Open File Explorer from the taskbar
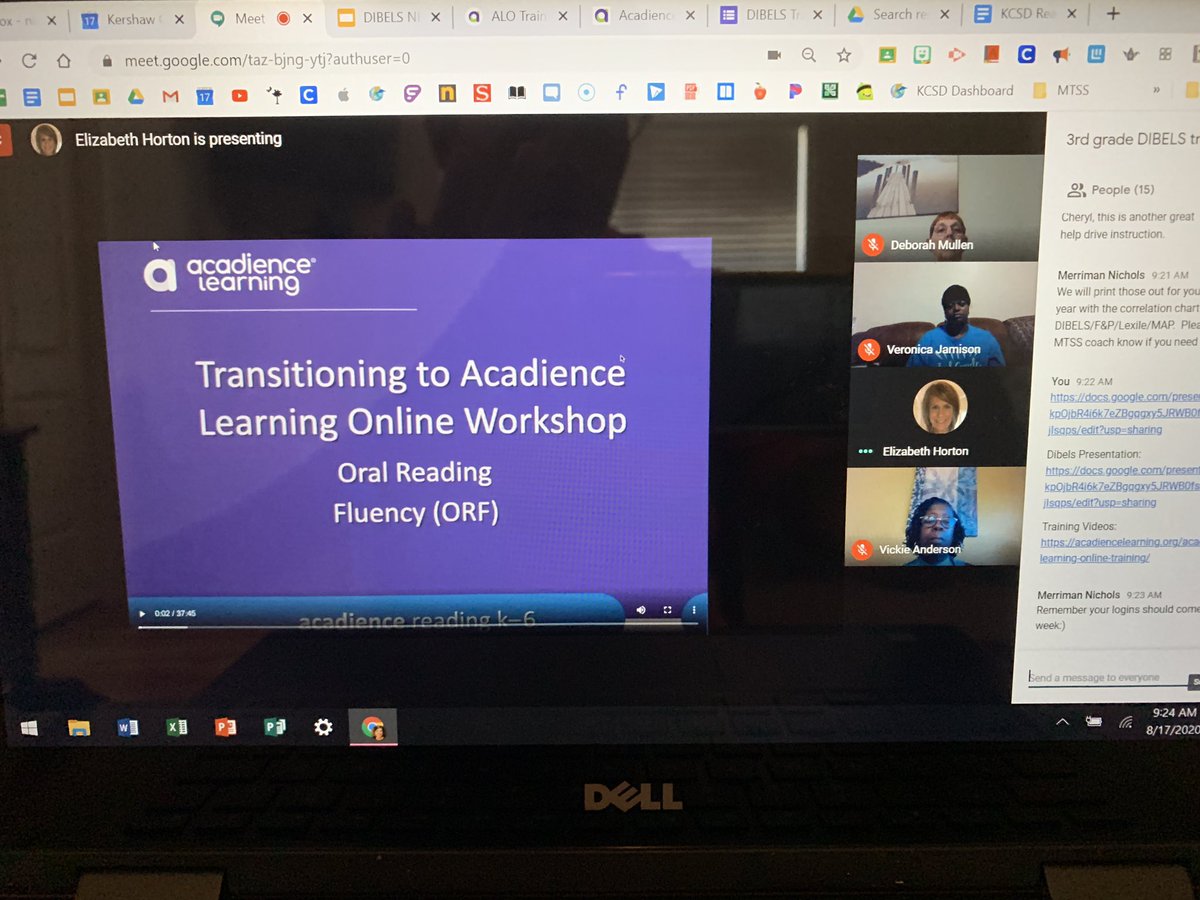1200x900 pixels. click(x=79, y=728)
